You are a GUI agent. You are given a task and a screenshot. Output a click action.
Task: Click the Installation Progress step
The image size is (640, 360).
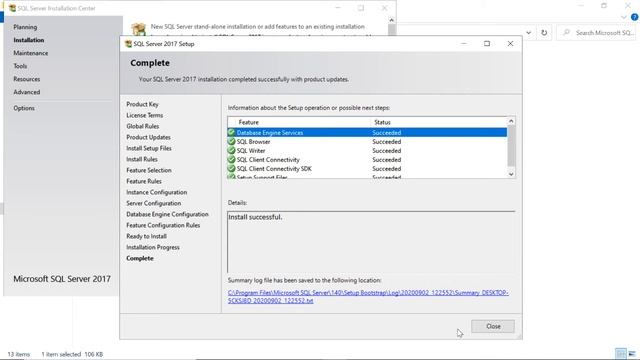click(x=153, y=247)
